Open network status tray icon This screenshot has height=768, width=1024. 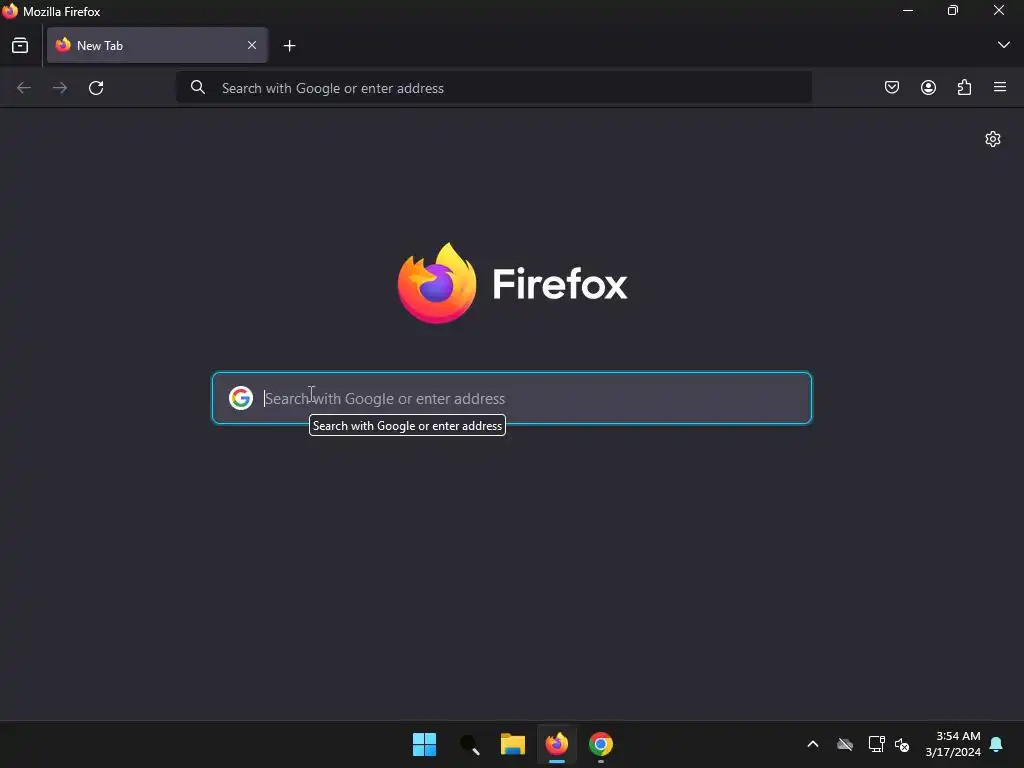(876, 744)
